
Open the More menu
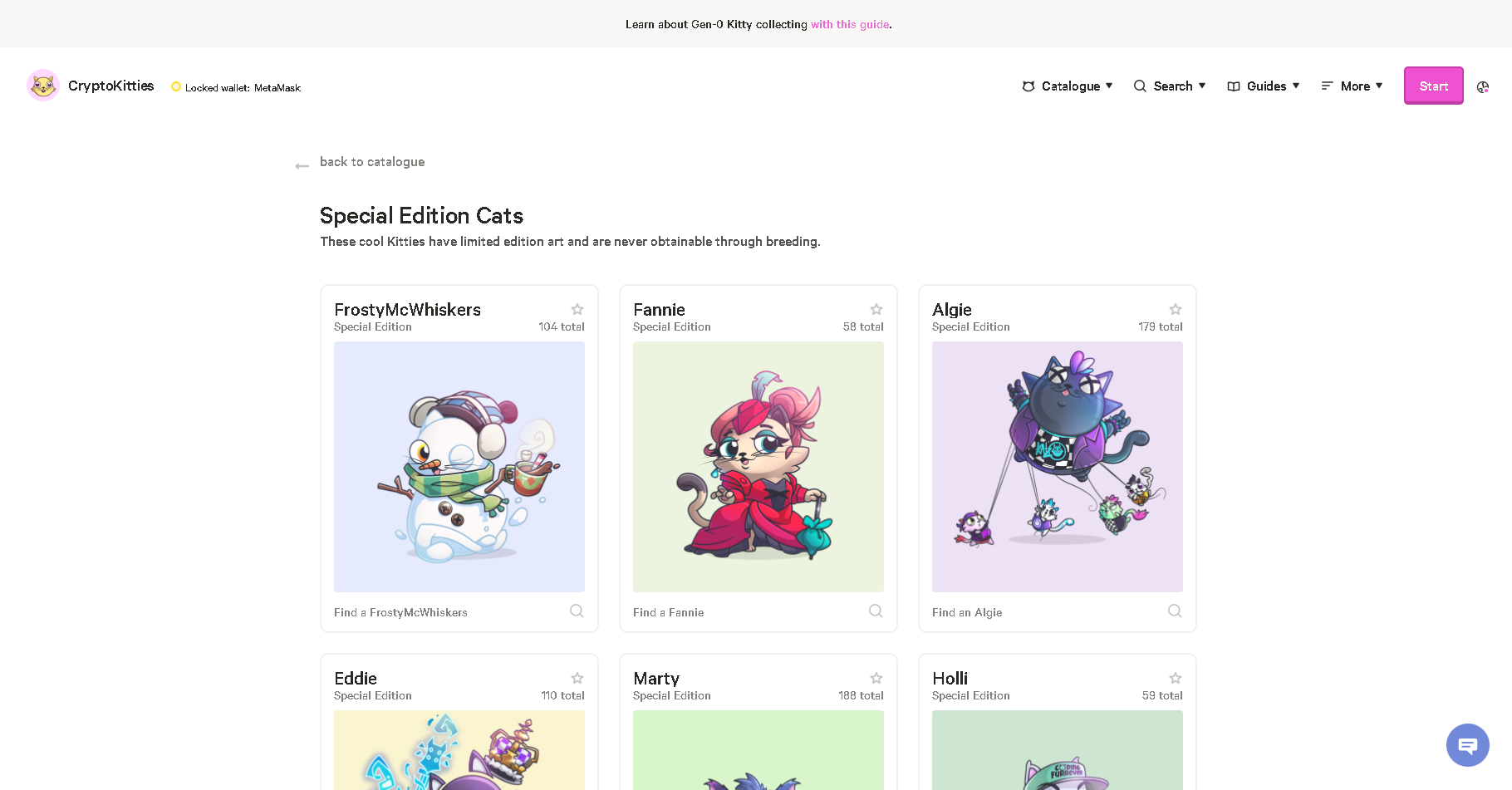1352,86
